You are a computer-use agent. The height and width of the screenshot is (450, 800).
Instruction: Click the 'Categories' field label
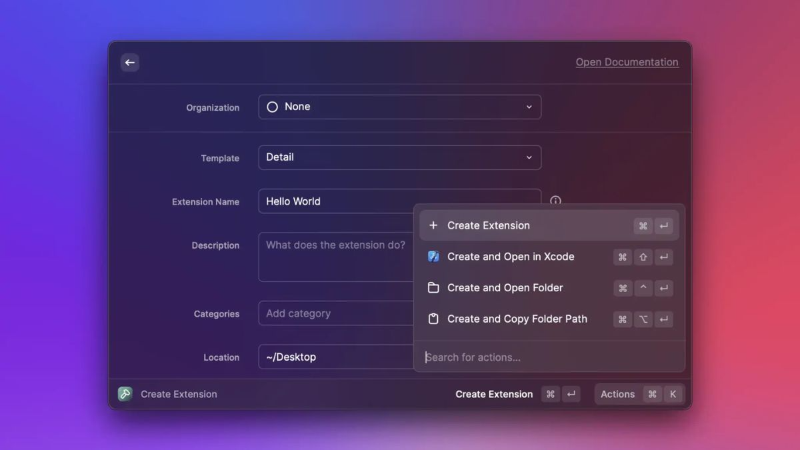click(x=216, y=314)
